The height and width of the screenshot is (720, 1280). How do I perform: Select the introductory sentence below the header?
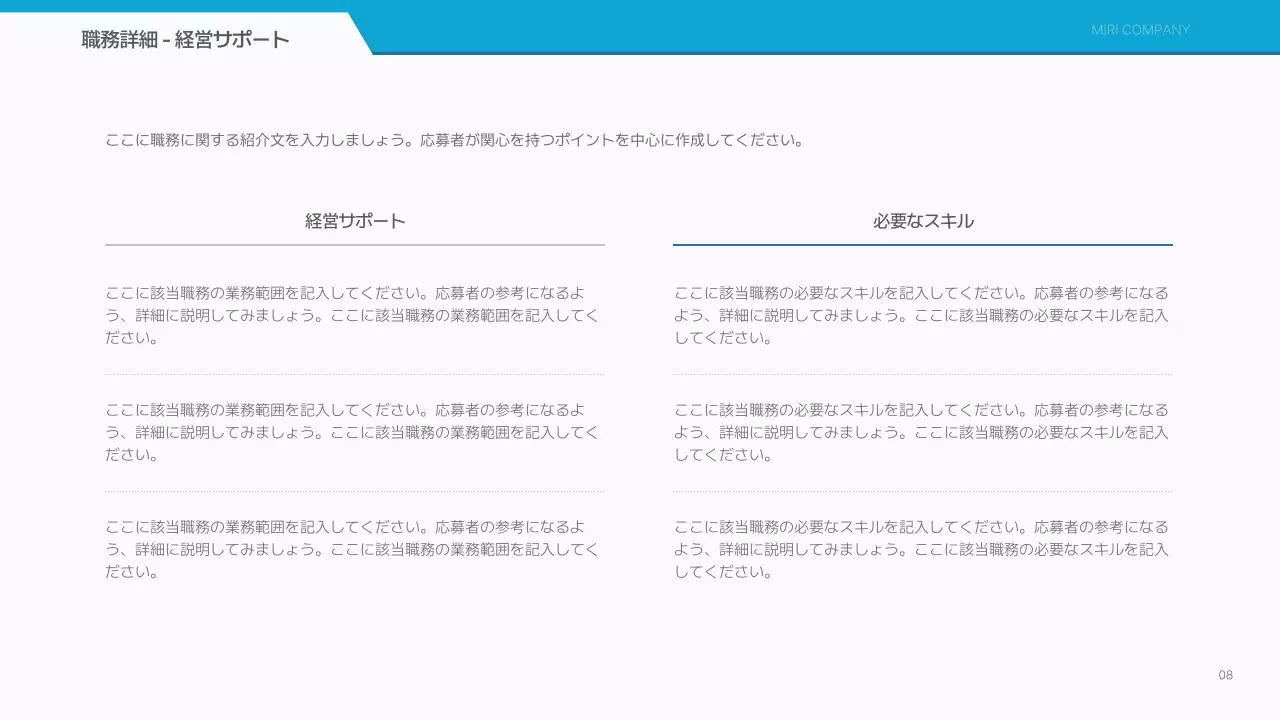453,140
